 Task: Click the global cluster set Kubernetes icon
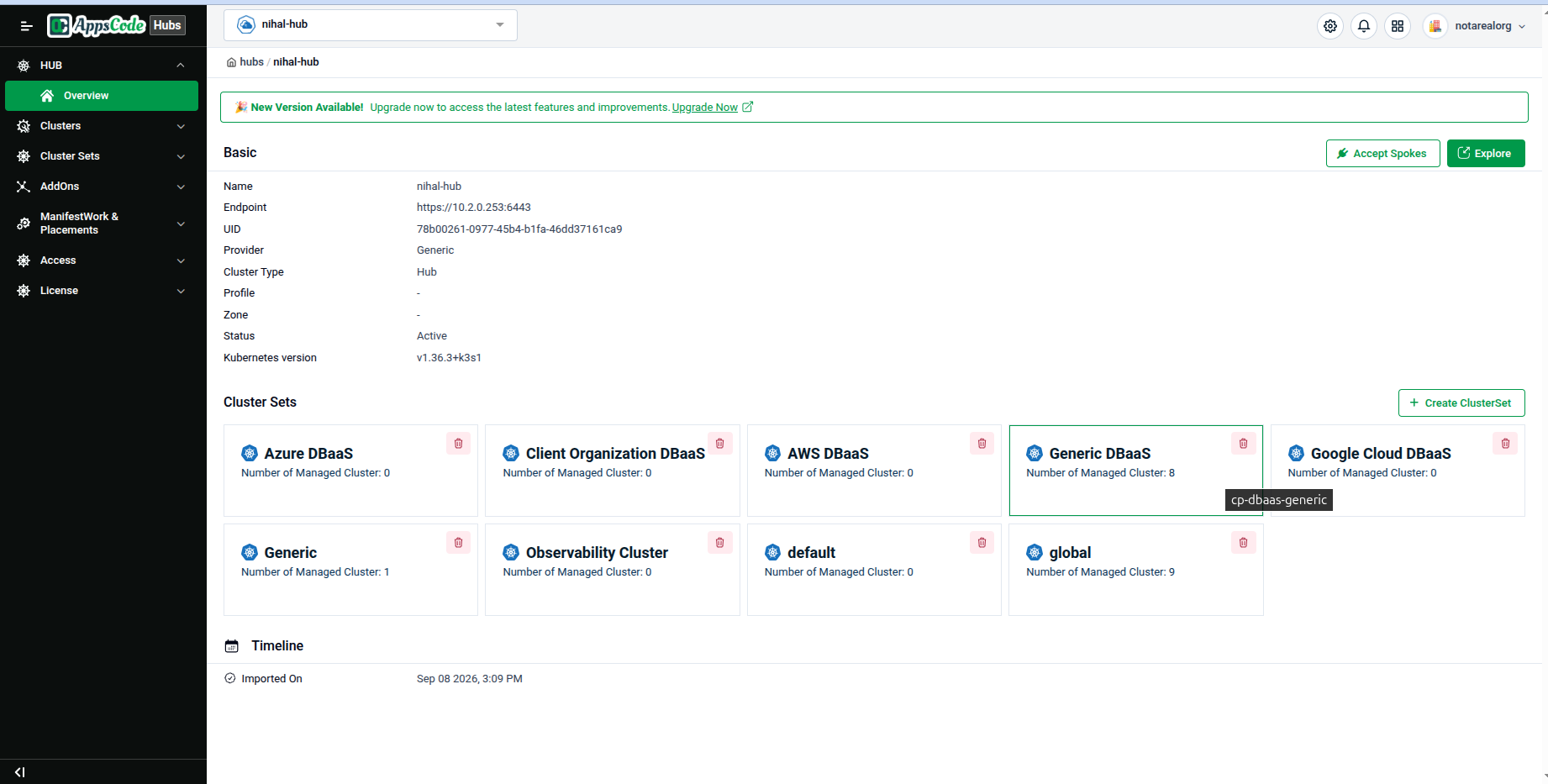[x=1035, y=553]
